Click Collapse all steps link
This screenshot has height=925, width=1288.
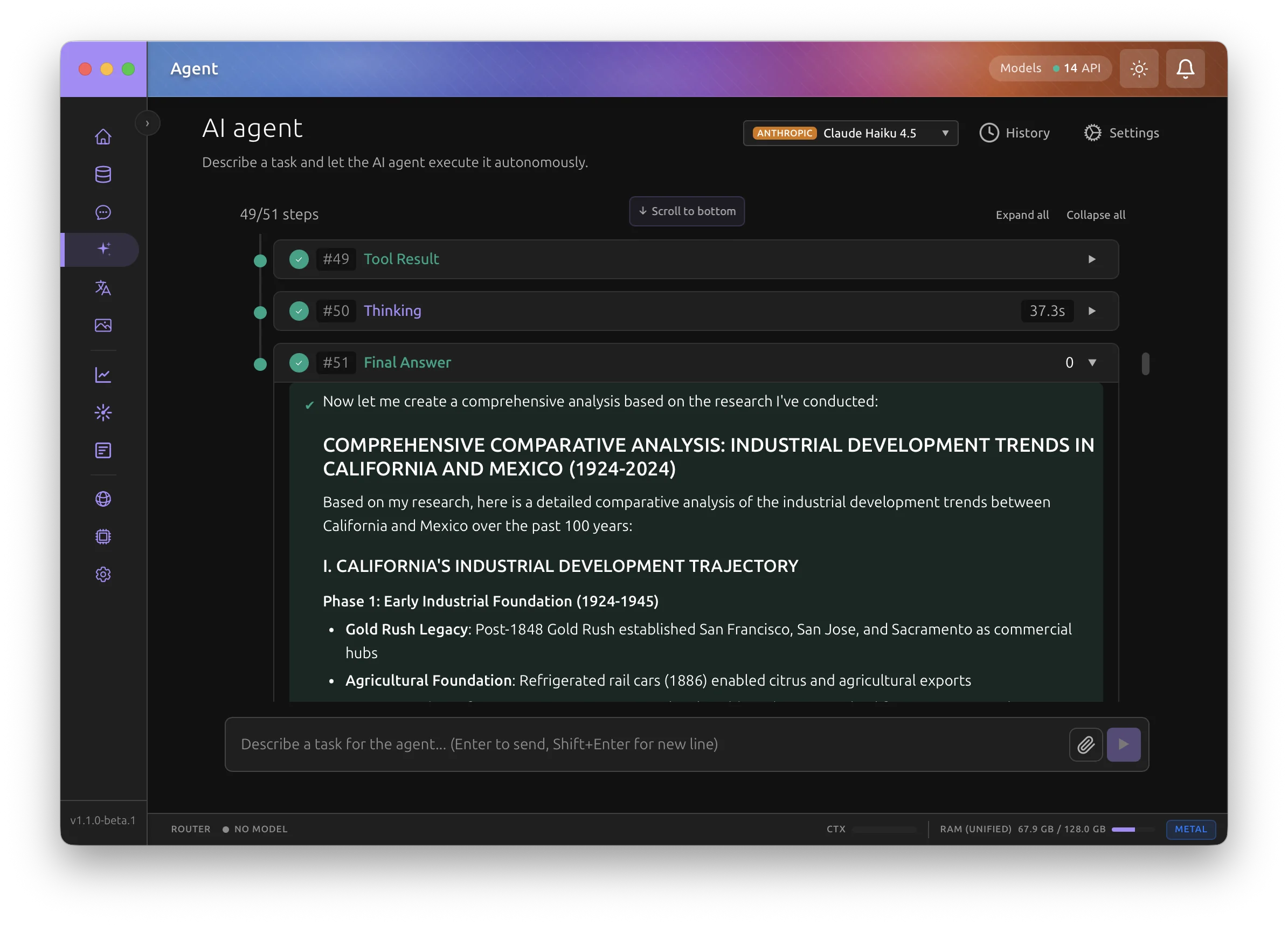point(1096,215)
